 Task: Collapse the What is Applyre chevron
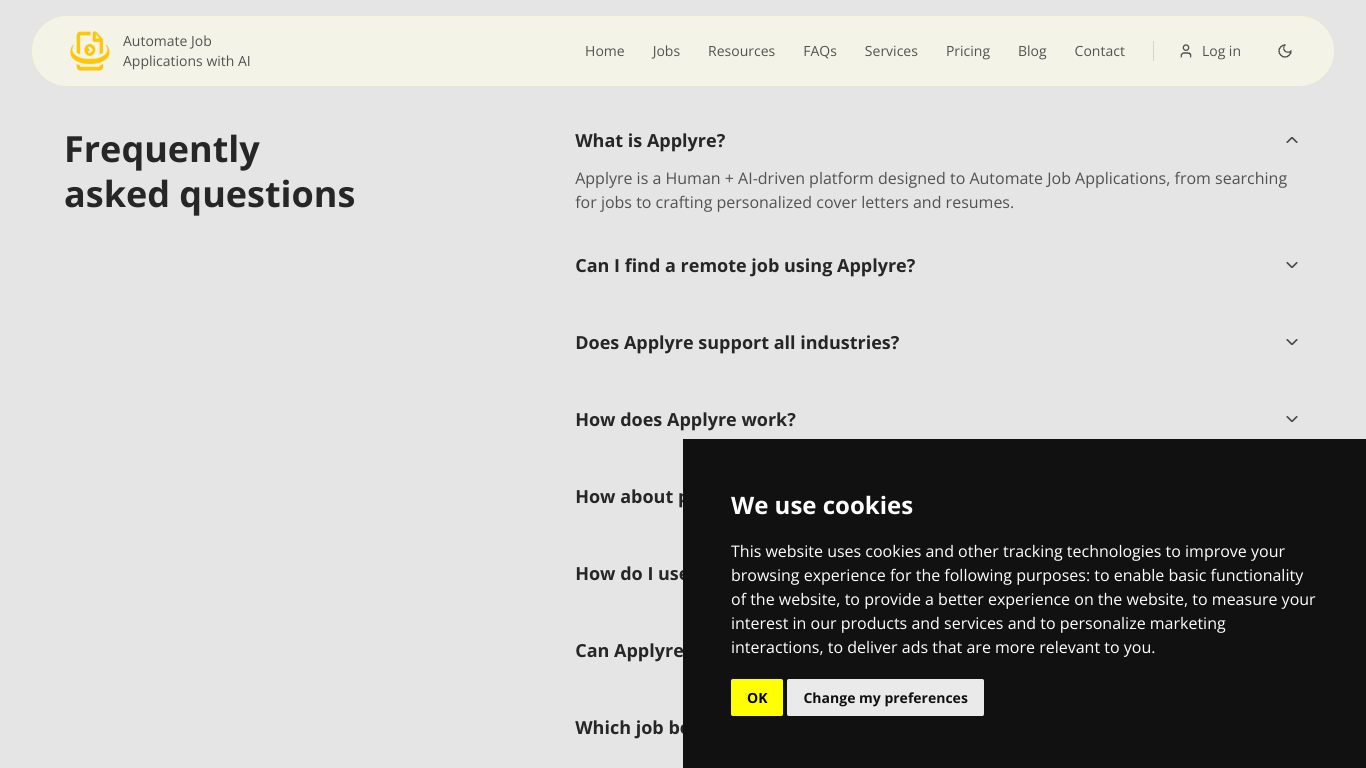pyautogui.click(x=1292, y=140)
